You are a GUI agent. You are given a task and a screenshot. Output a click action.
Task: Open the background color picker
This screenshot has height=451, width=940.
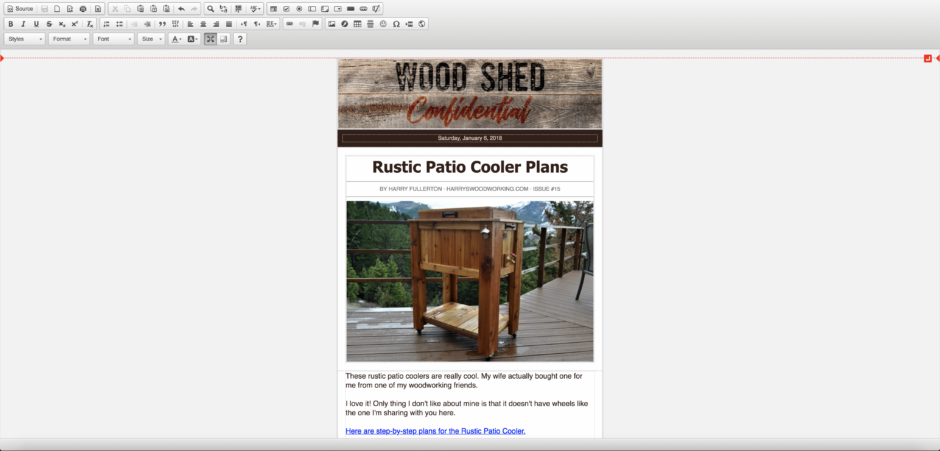coord(192,39)
